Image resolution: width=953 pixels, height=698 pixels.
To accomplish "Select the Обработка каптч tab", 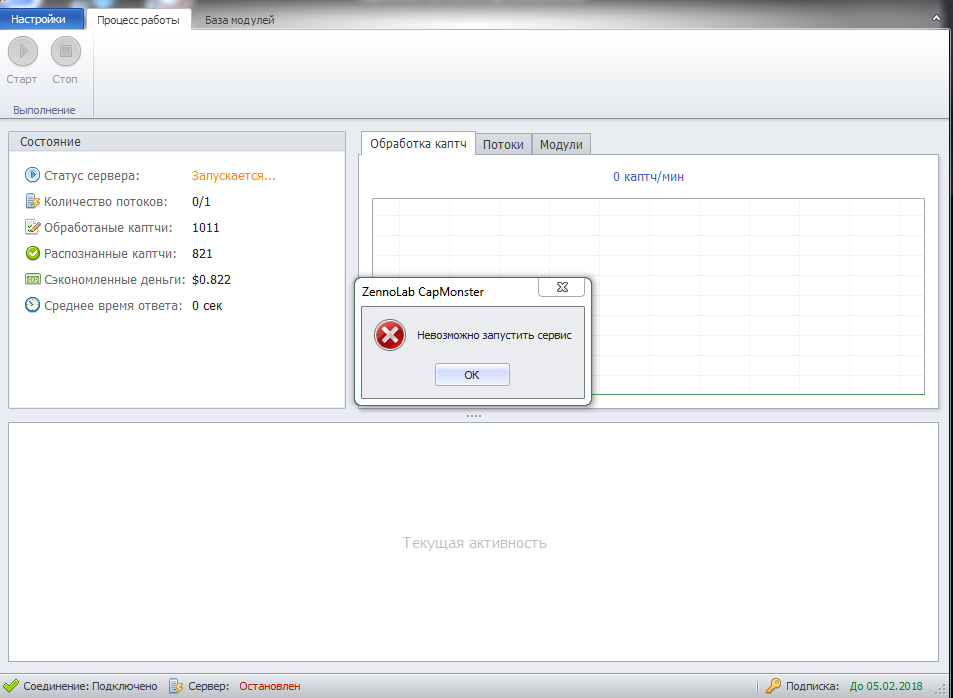I will pos(418,144).
